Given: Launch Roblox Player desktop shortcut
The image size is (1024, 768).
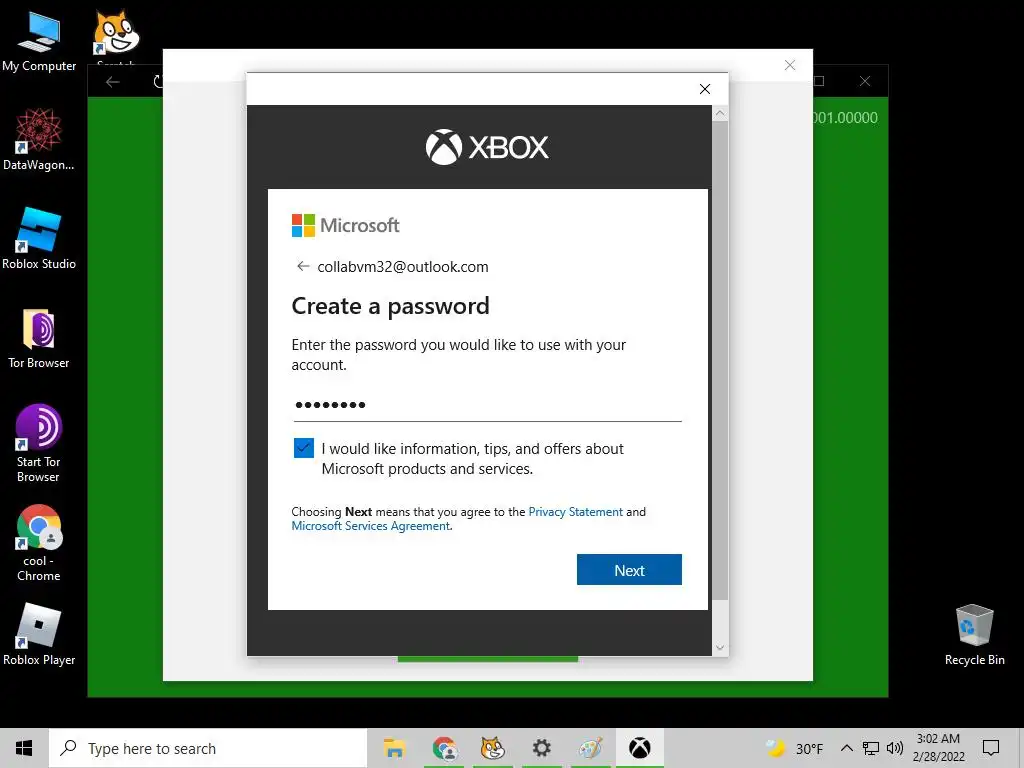Looking at the screenshot, I should (39, 633).
